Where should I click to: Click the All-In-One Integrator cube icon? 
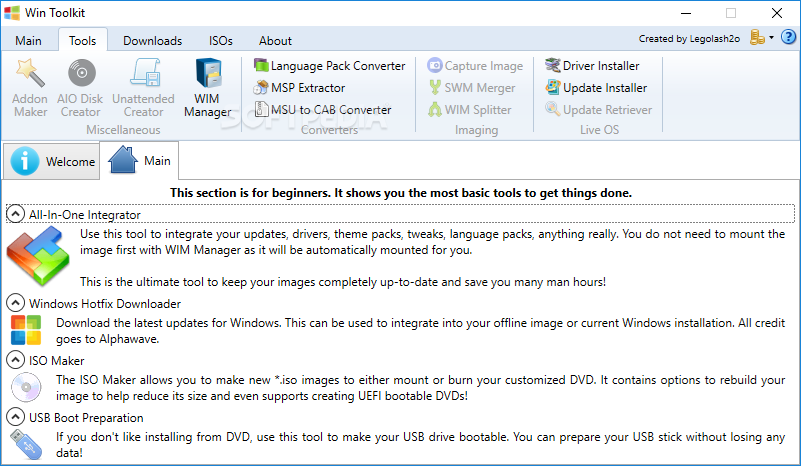(38, 257)
